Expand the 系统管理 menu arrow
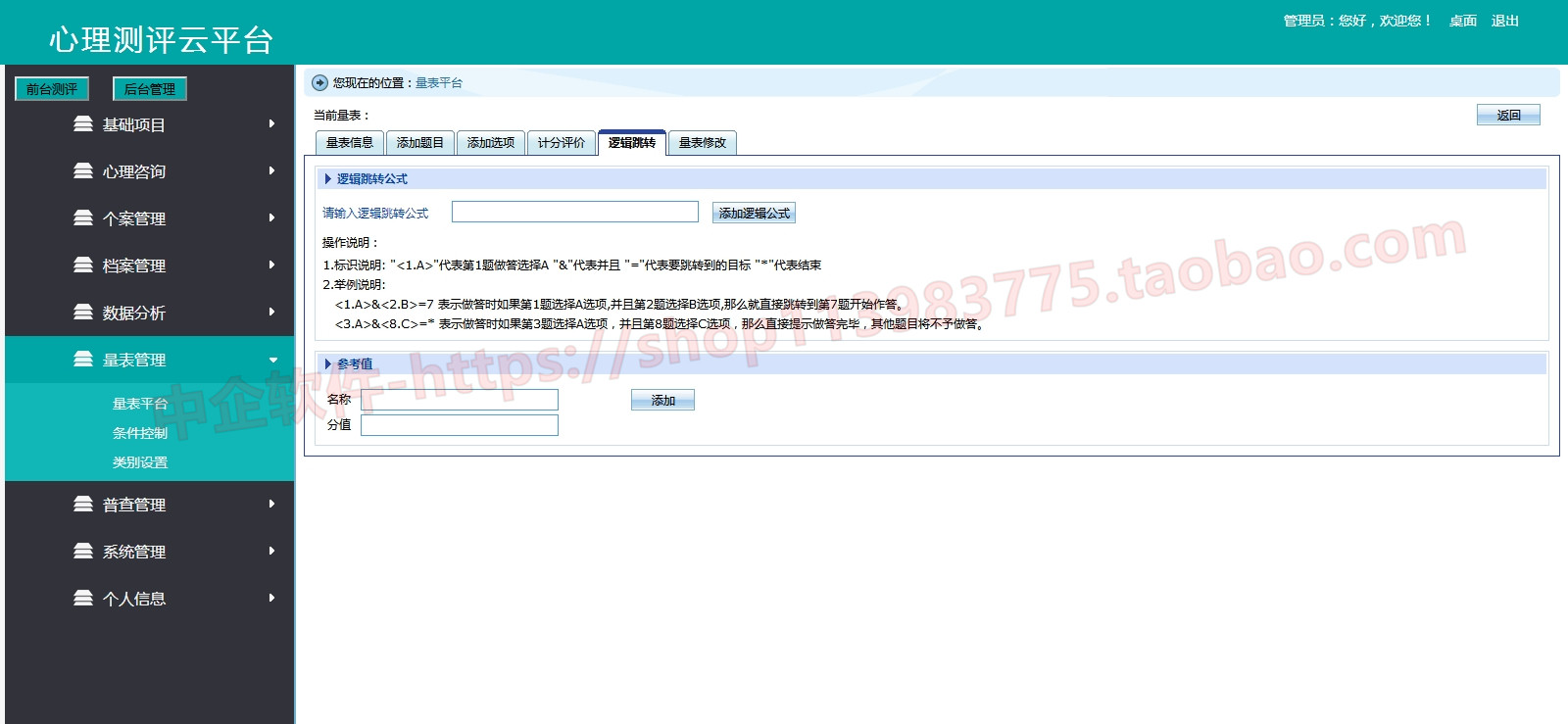The image size is (1568, 724). 271,552
